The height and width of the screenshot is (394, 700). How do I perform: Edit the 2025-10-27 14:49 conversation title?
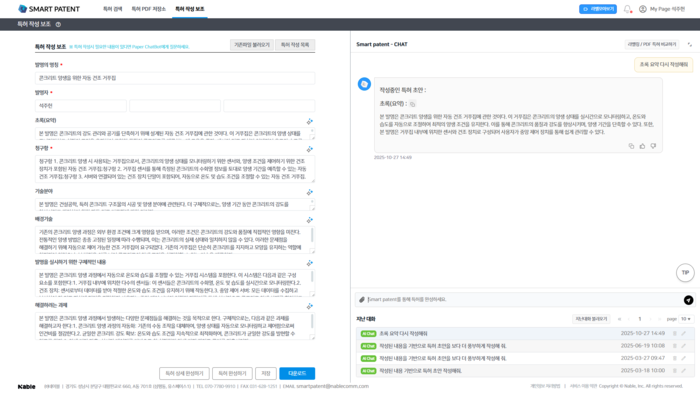coord(683,333)
